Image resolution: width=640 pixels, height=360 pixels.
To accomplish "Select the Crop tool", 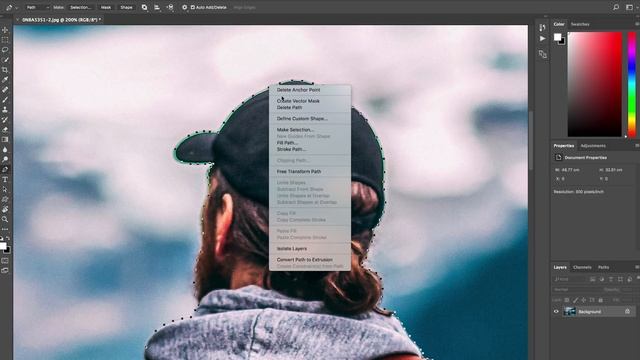I will point(5,70).
